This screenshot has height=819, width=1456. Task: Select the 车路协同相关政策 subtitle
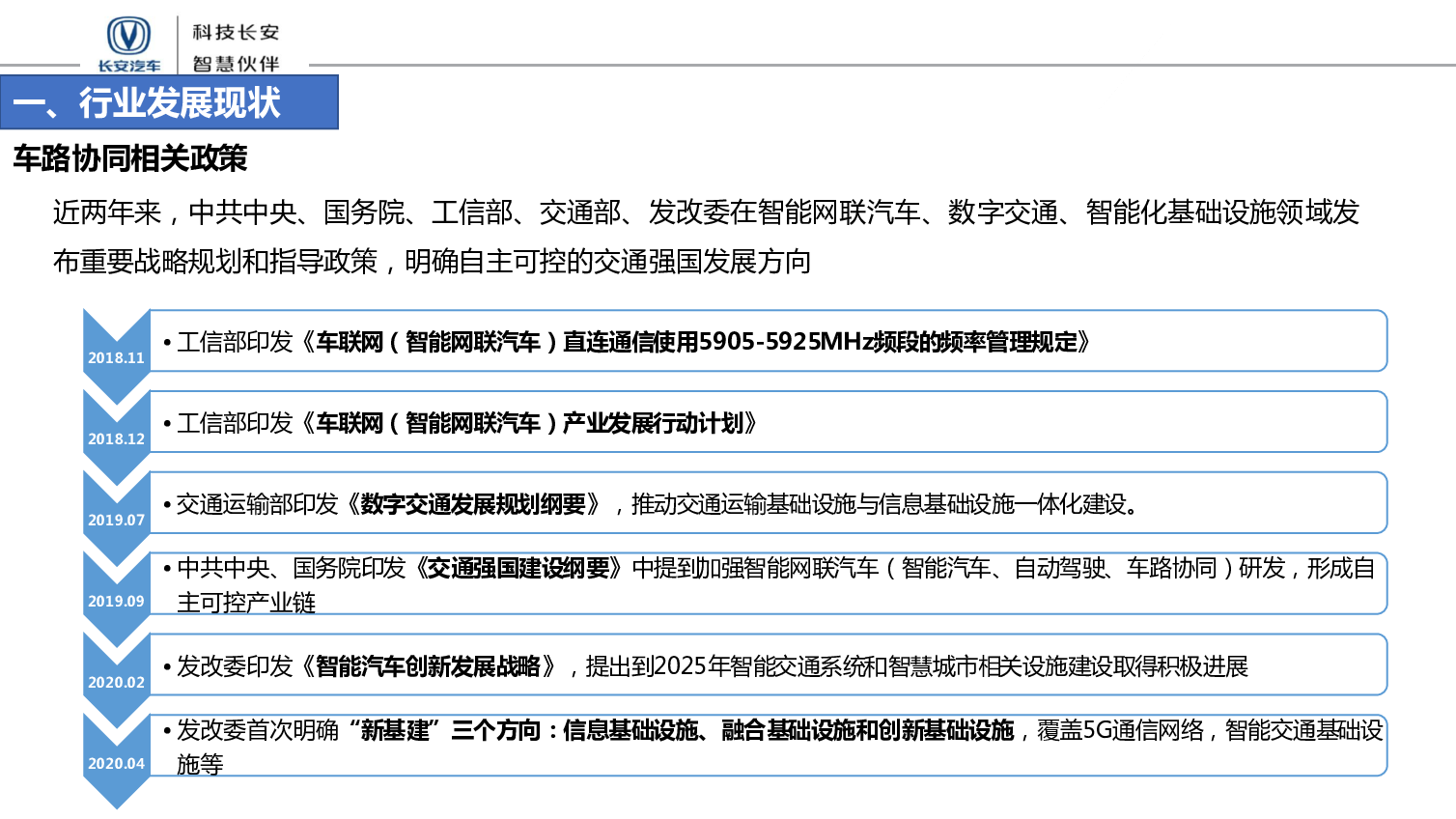(x=130, y=158)
